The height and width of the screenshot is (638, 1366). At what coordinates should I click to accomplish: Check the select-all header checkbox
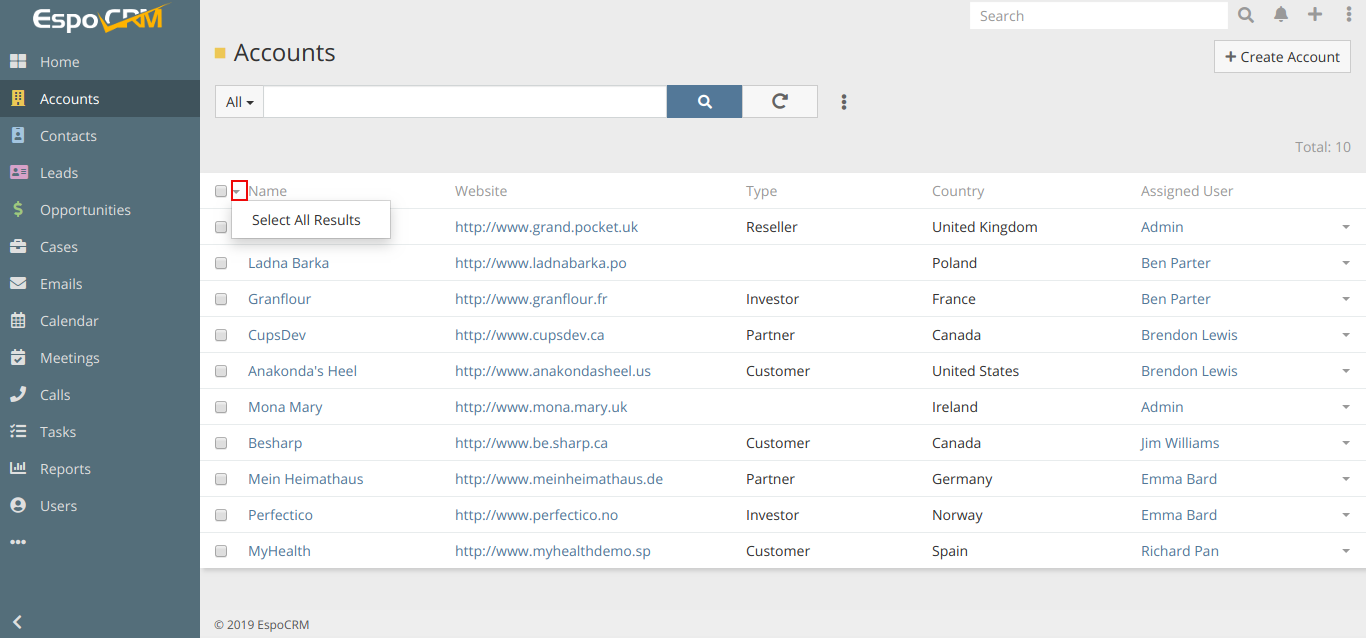[221, 191]
